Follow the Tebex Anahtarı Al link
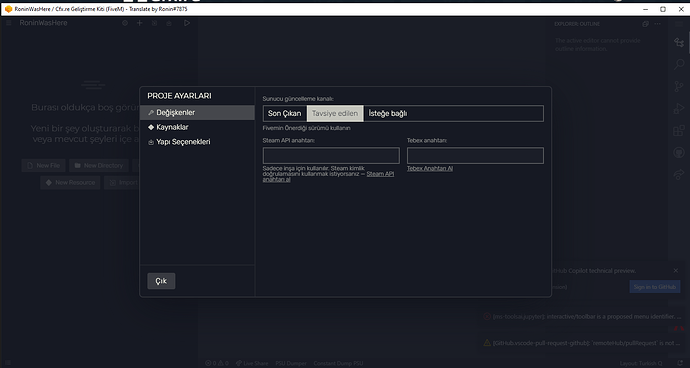Image resolution: width=690 pixels, height=368 pixels. 430,169
